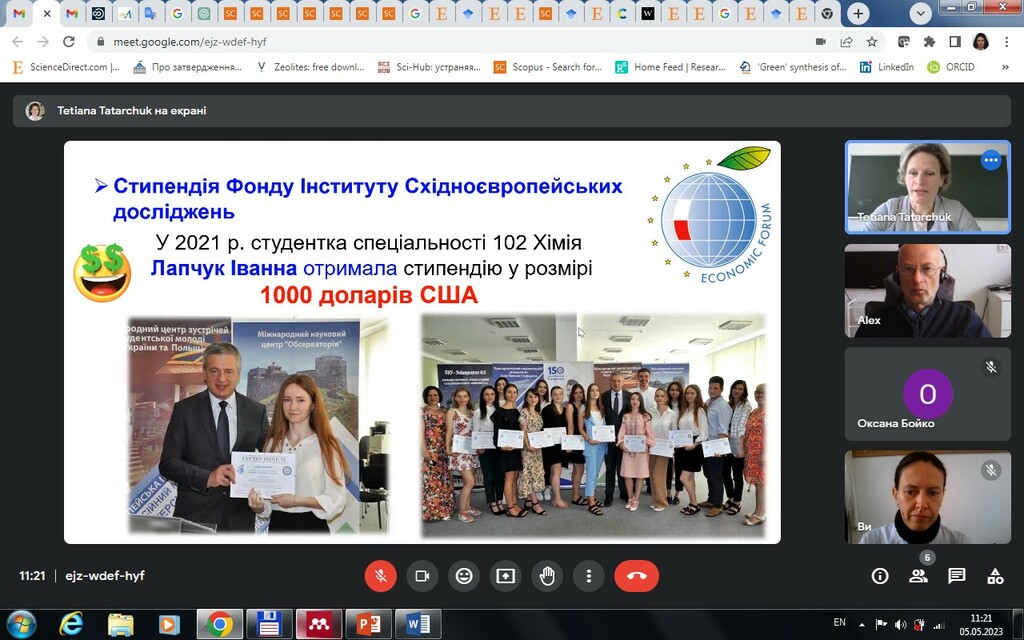Open a new tab with plus button

pos(858,13)
